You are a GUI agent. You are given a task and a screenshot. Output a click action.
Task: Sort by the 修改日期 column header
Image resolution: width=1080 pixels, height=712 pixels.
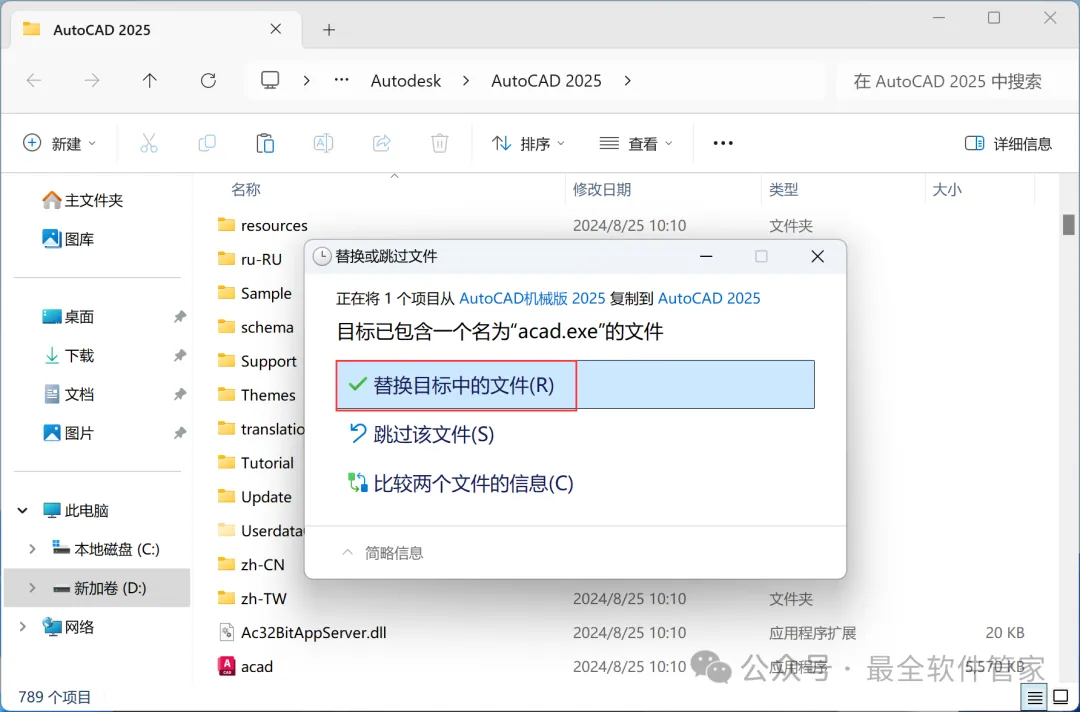click(602, 189)
